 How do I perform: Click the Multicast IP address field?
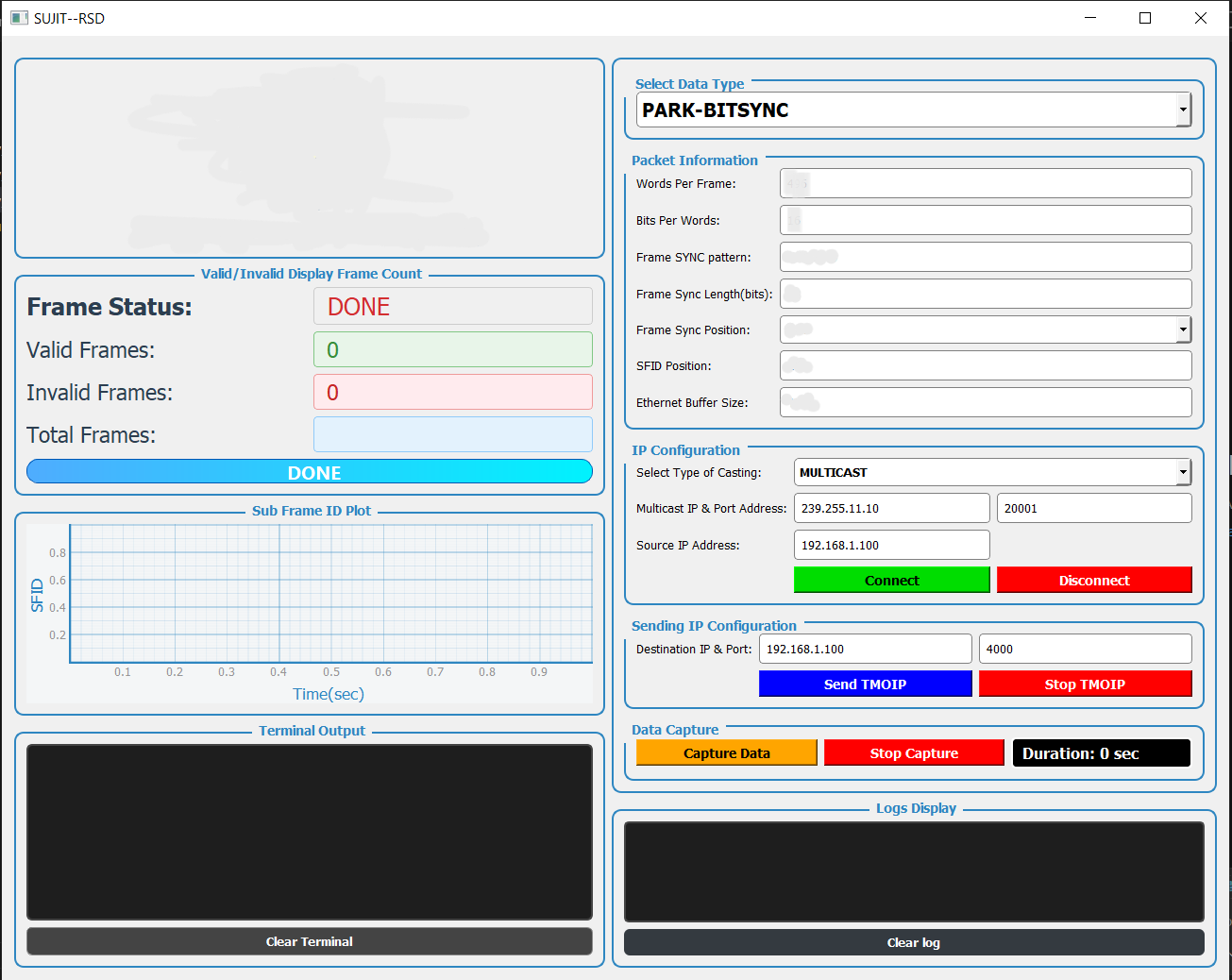(x=891, y=508)
